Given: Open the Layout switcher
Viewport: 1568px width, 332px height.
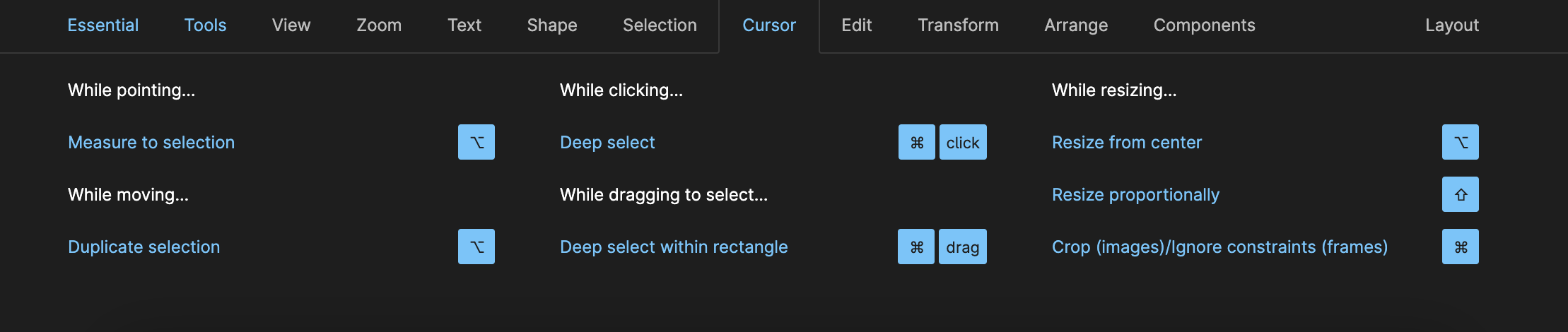Looking at the screenshot, I should pyautogui.click(x=1452, y=25).
